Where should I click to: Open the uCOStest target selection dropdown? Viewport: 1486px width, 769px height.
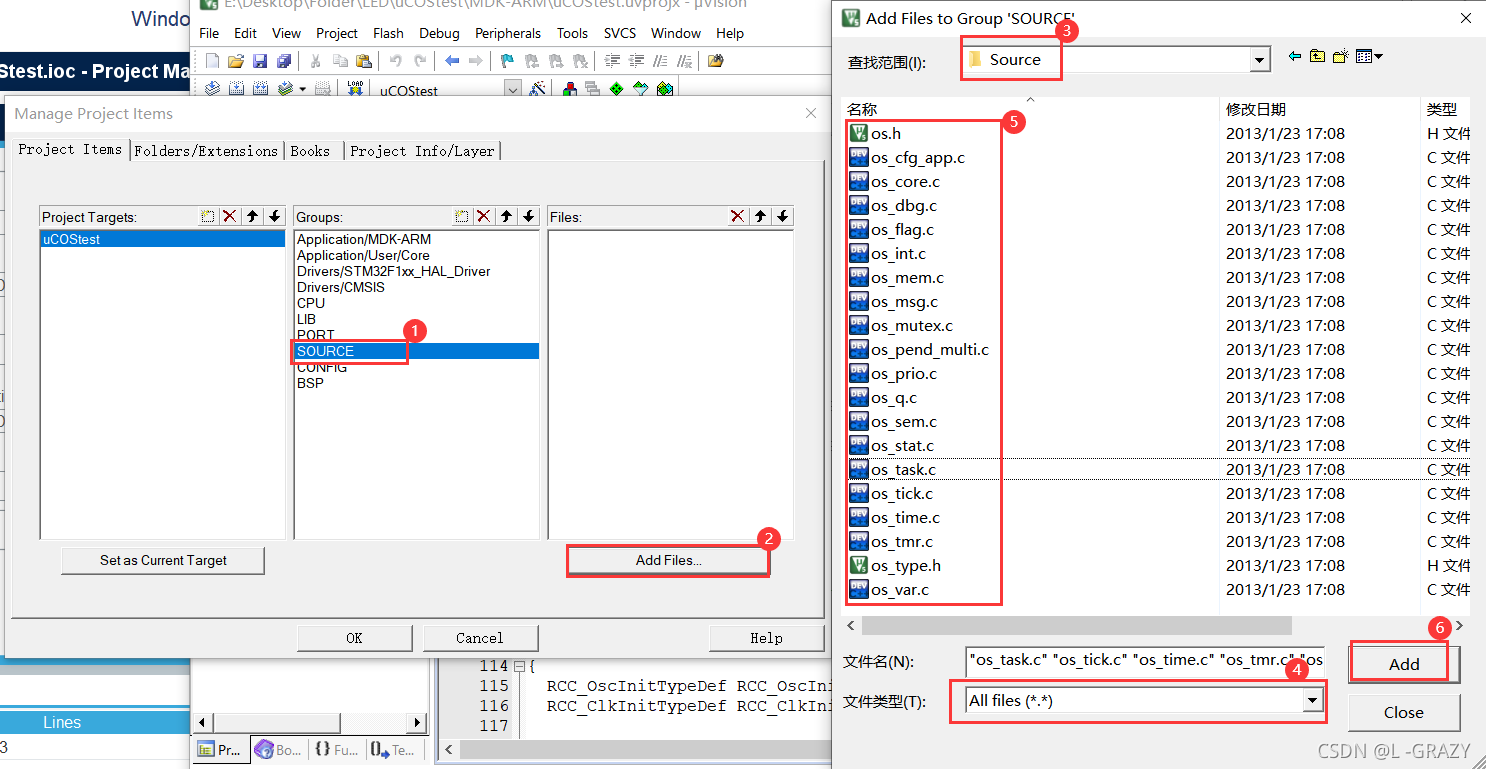pos(512,90)
